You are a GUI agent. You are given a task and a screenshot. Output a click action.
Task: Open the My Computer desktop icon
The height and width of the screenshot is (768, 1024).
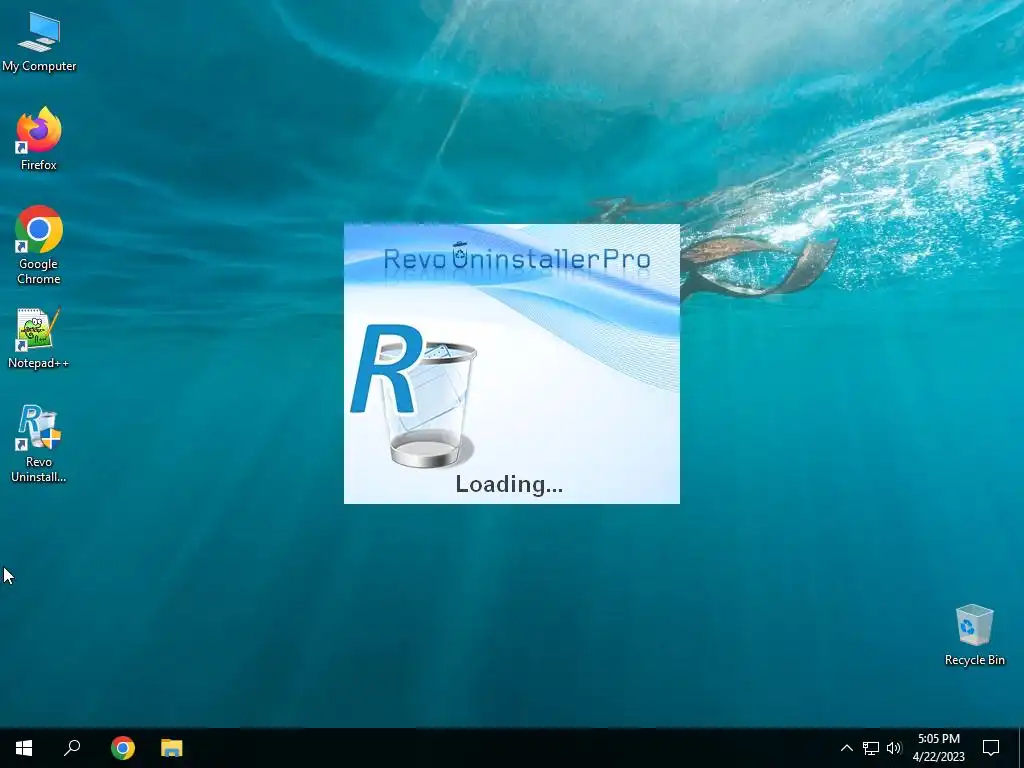pos(39,42)
